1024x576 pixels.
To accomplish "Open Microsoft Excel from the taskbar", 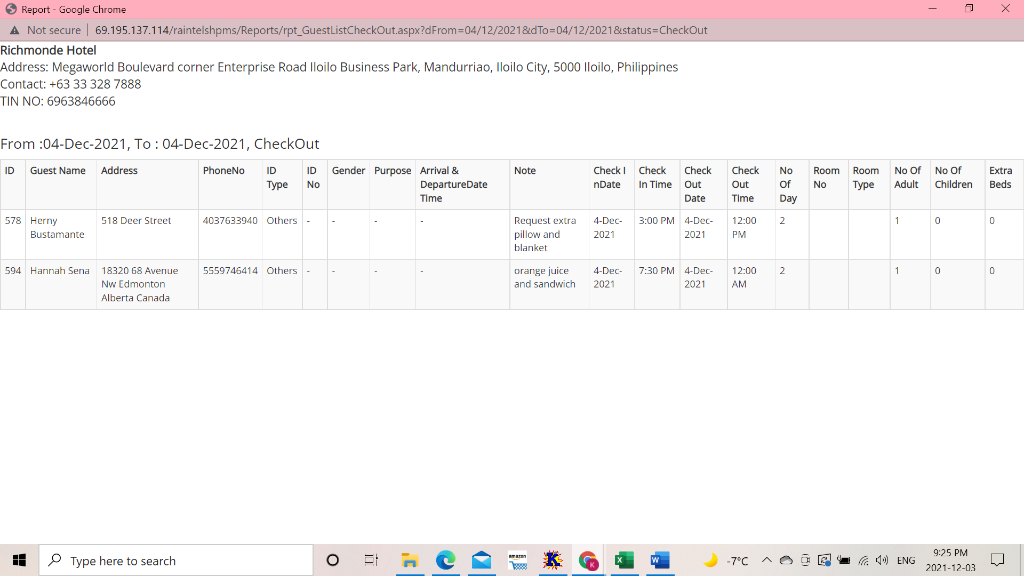I will (x=624, y=560).
